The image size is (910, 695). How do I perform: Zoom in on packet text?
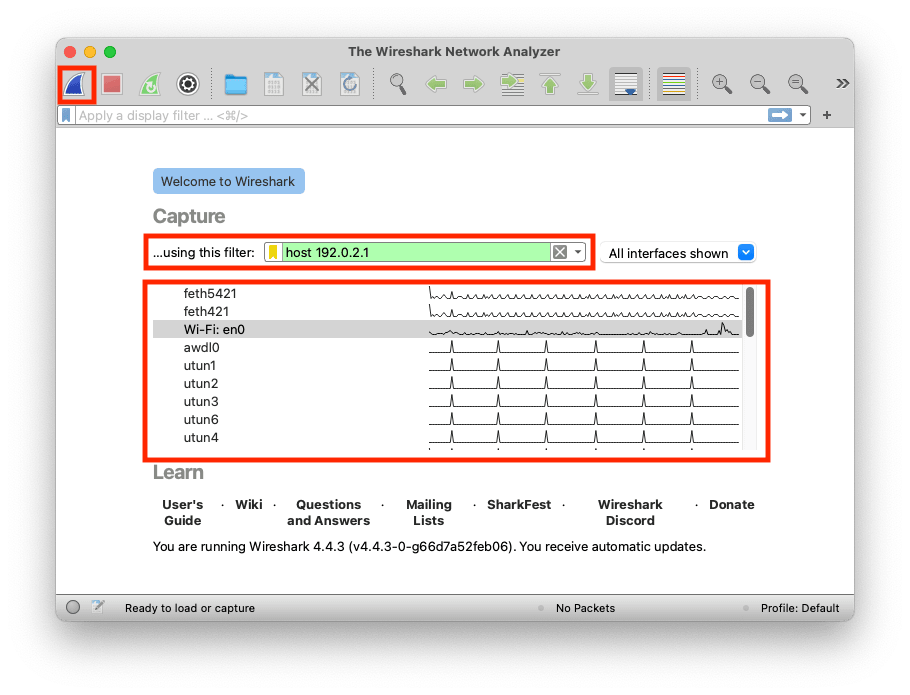(721, 85)
